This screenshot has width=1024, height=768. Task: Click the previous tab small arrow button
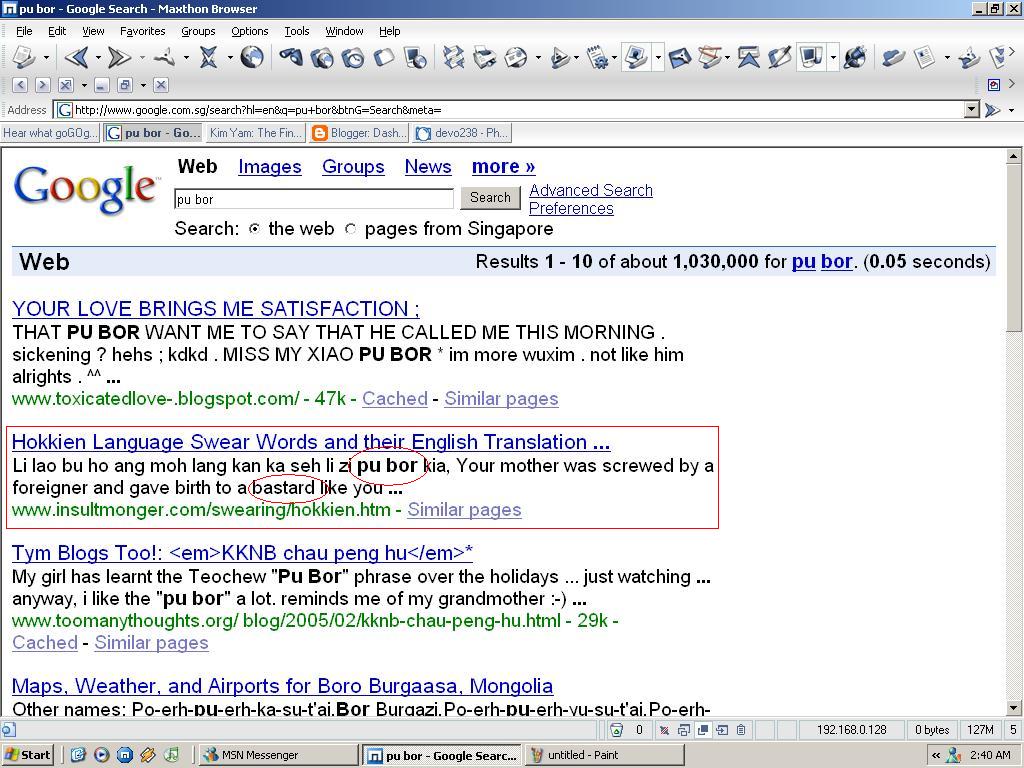(x=20, y=85)
